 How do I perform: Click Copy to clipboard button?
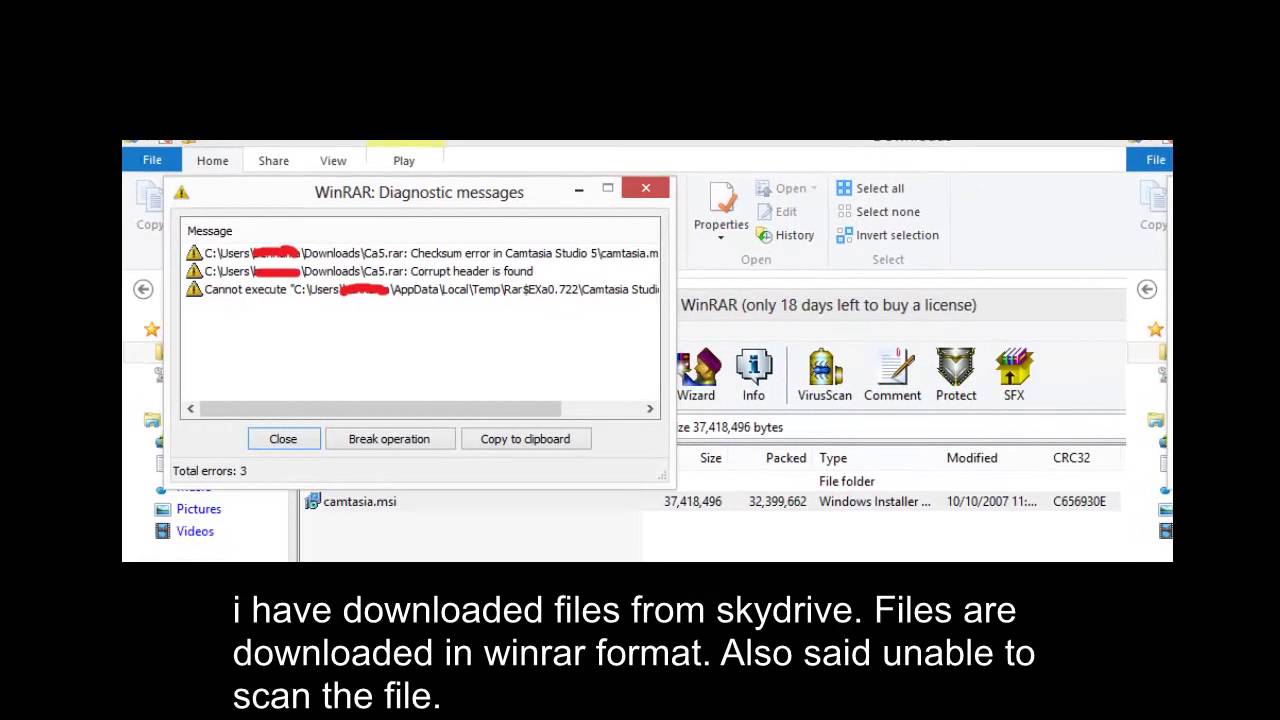[x=525, y=439]
